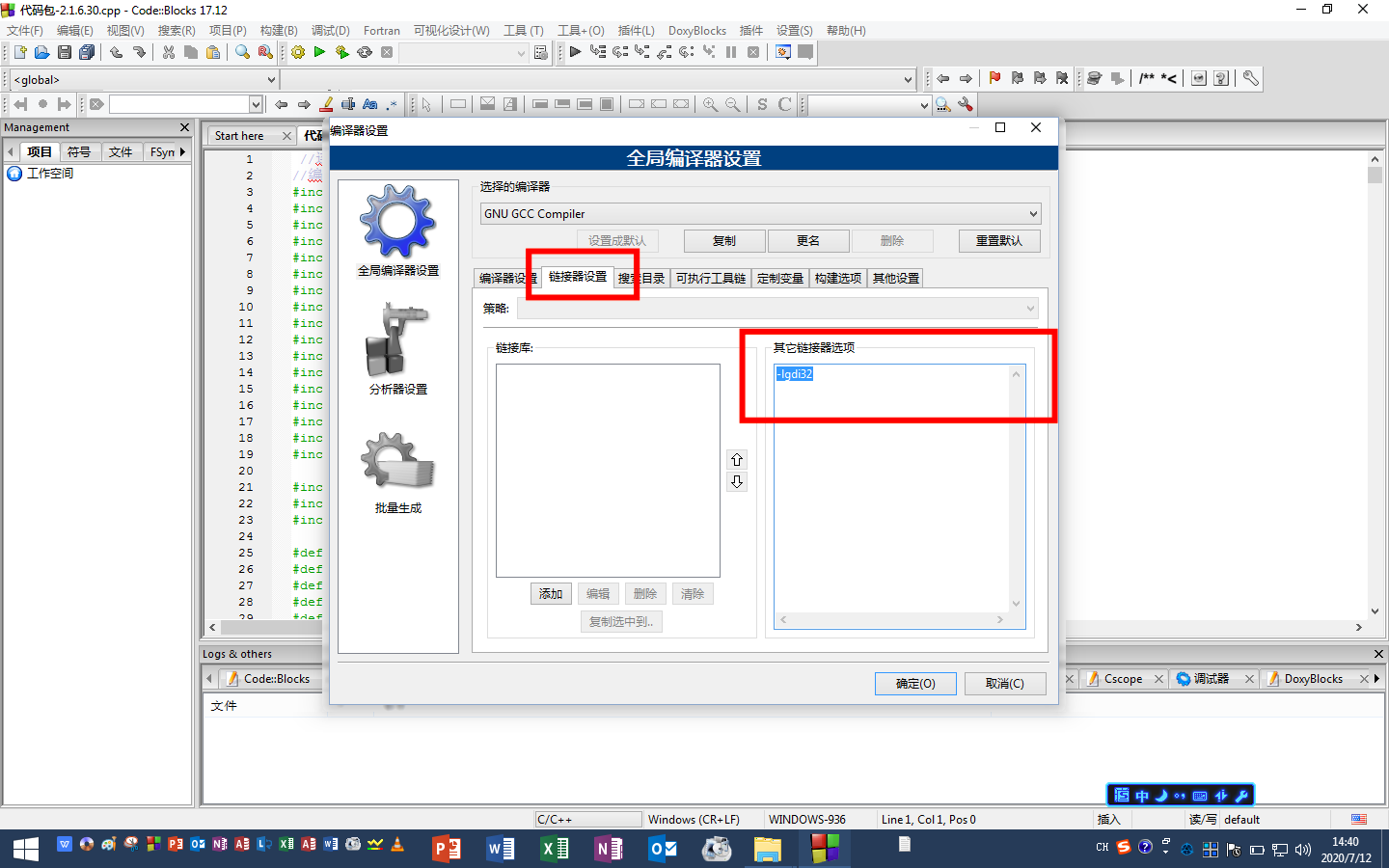
Task: Click the 重置默认 button
Action: [999, 241]
